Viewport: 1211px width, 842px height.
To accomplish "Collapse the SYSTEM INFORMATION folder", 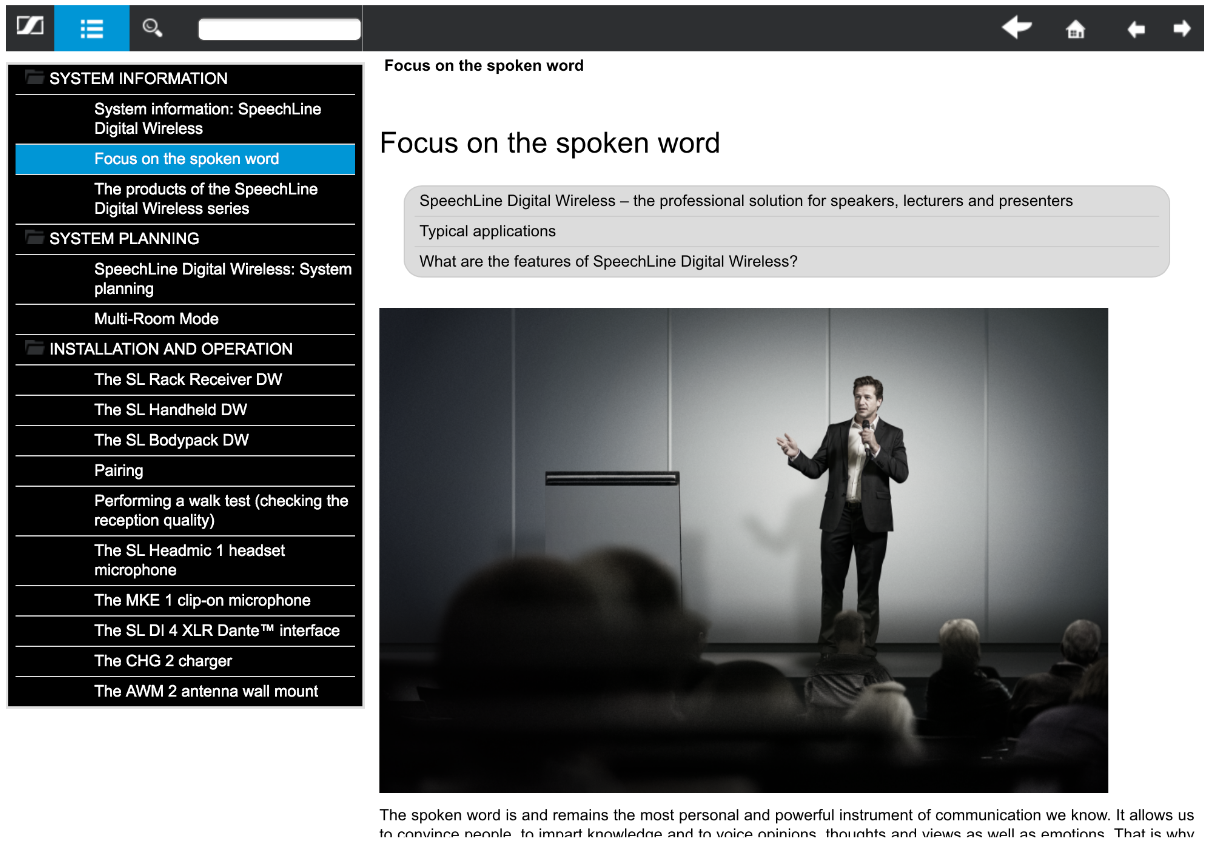I will coord(36,78).
